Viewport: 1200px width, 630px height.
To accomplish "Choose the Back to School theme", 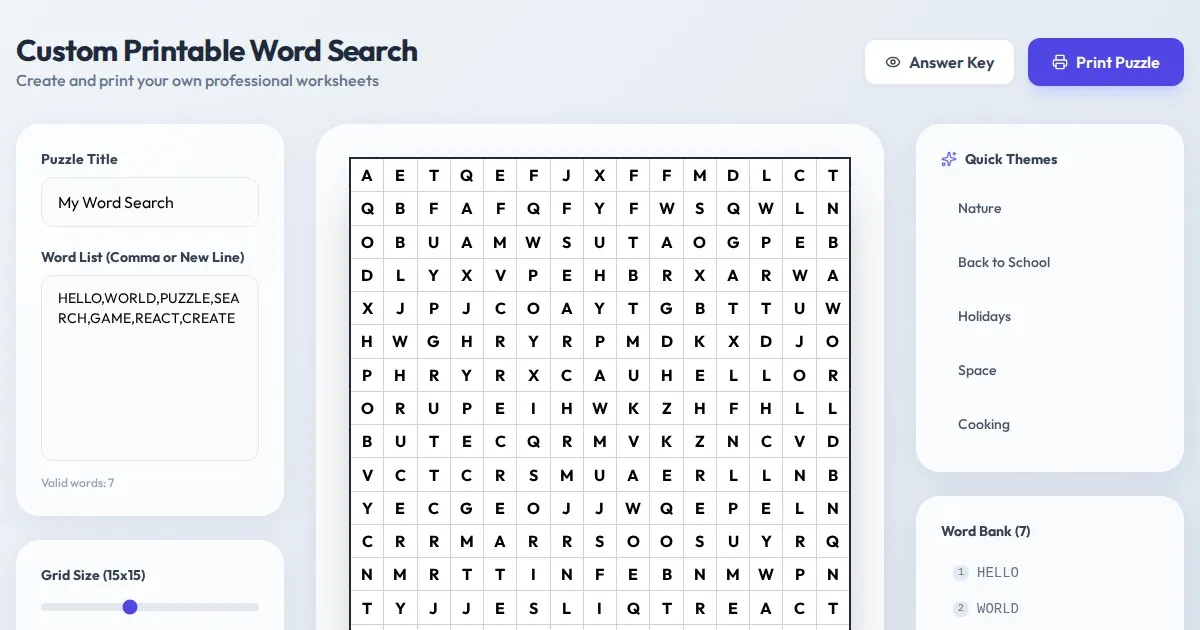I will click(1004, 262).
